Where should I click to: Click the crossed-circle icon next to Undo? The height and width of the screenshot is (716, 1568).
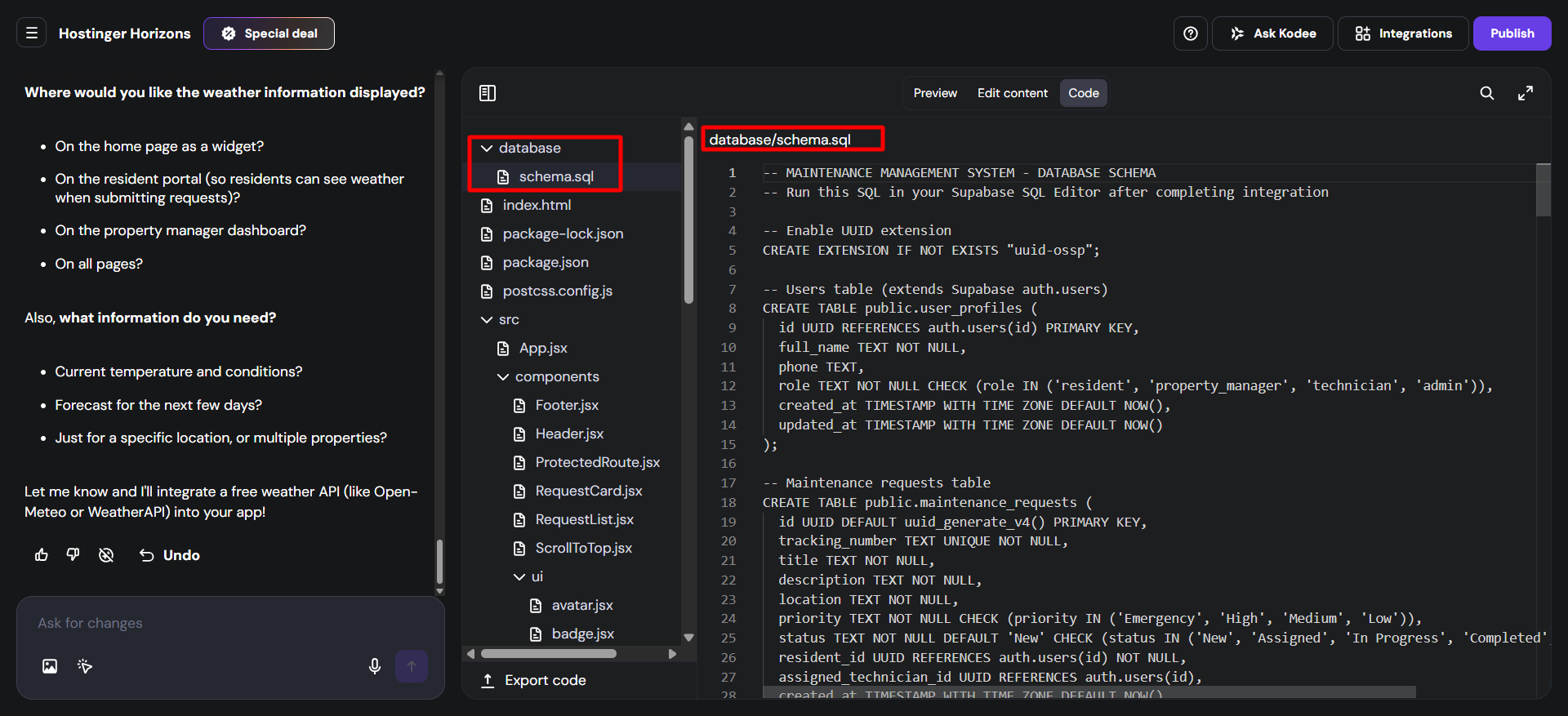[106, 555]
